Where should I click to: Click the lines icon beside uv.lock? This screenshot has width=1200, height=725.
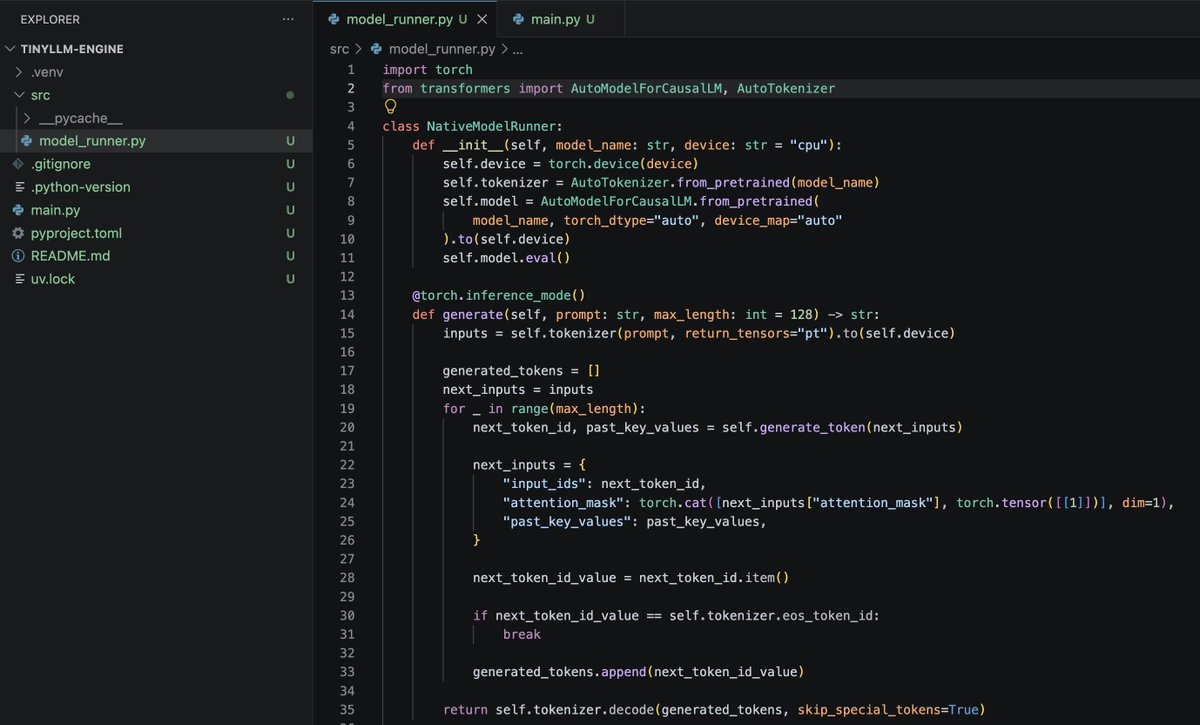[x=19, y=279]
